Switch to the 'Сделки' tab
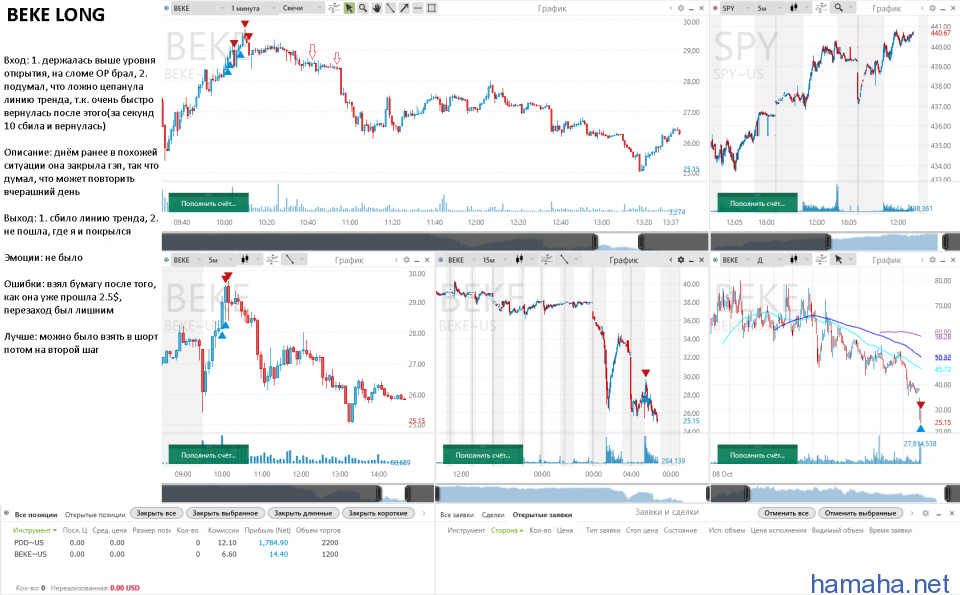 point(493,515)
